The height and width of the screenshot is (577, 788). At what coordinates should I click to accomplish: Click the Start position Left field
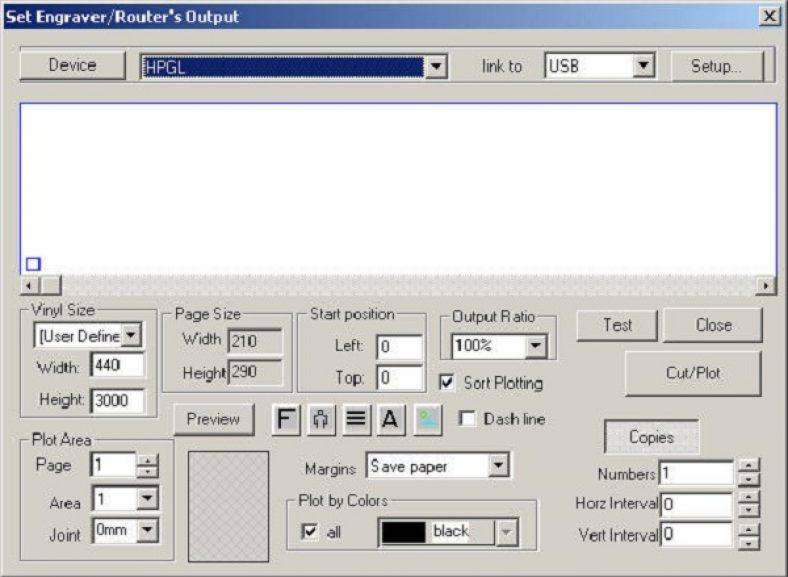[x=400, y=347]
